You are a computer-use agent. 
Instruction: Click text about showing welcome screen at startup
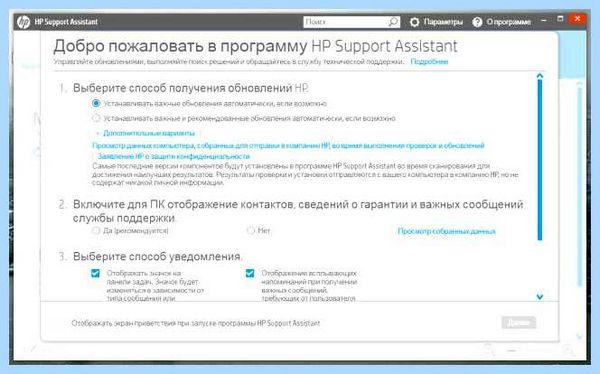196,323
